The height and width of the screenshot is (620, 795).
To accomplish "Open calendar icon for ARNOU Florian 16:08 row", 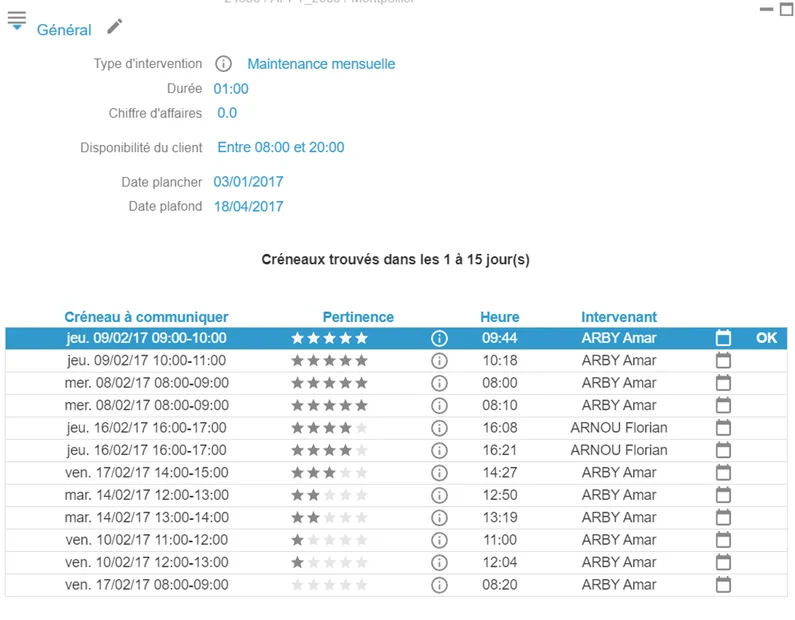I will 723,428.
